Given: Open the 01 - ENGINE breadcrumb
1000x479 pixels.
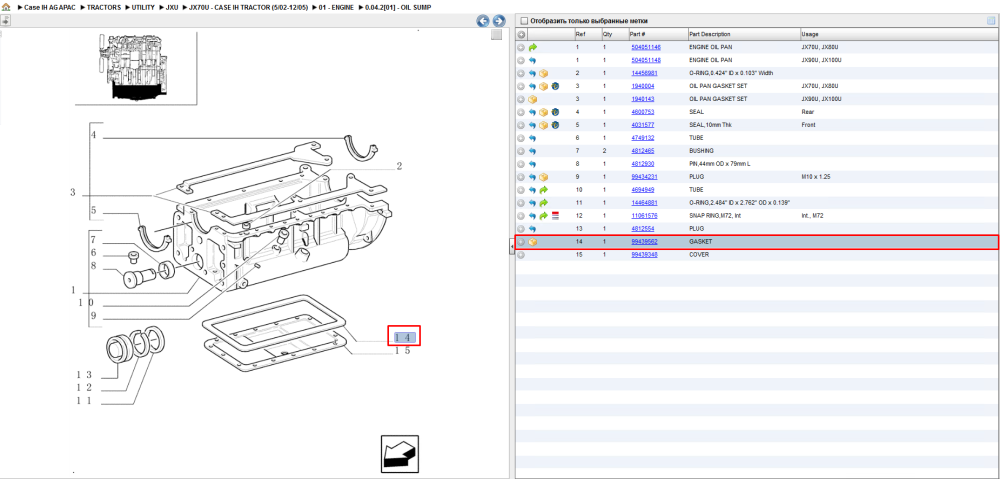Looking at the screenshot, I should [335, 7].
